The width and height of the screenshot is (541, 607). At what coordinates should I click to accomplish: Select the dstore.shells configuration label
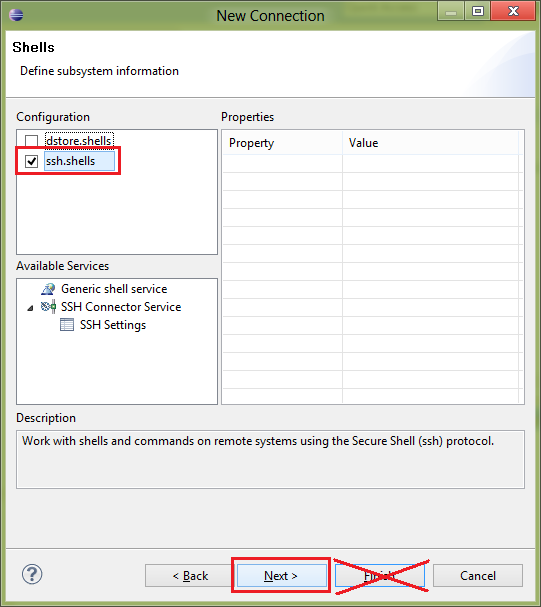79,141
